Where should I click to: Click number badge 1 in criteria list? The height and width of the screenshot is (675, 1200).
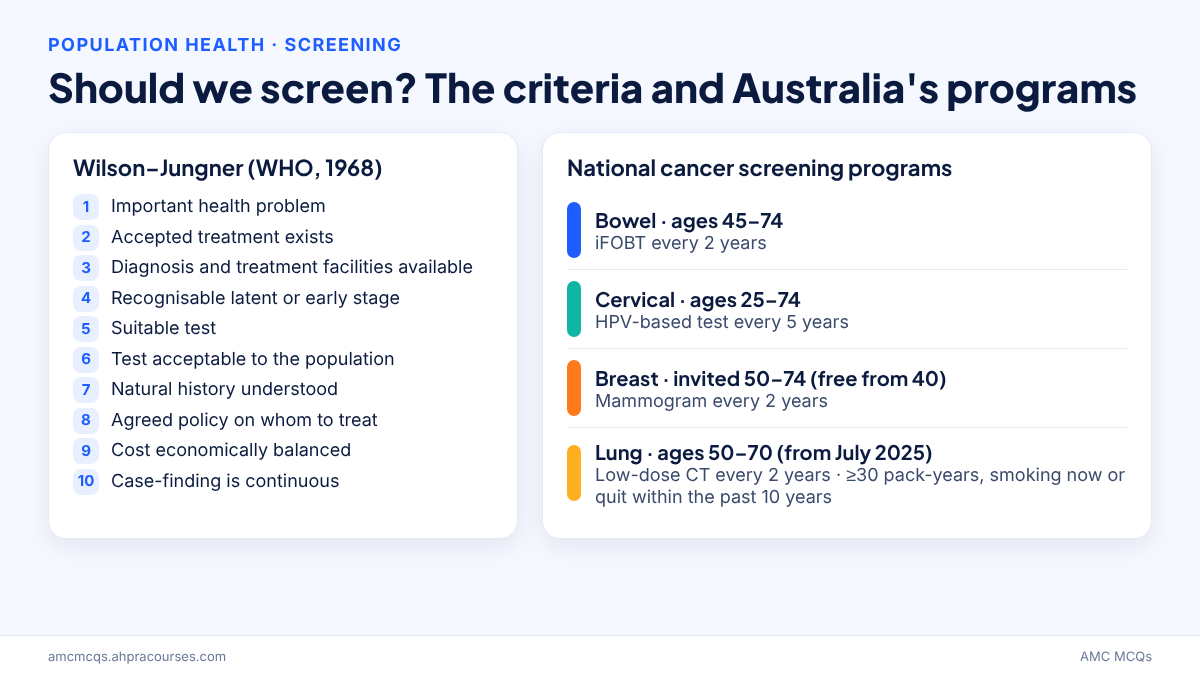click(x=86, y=207)
